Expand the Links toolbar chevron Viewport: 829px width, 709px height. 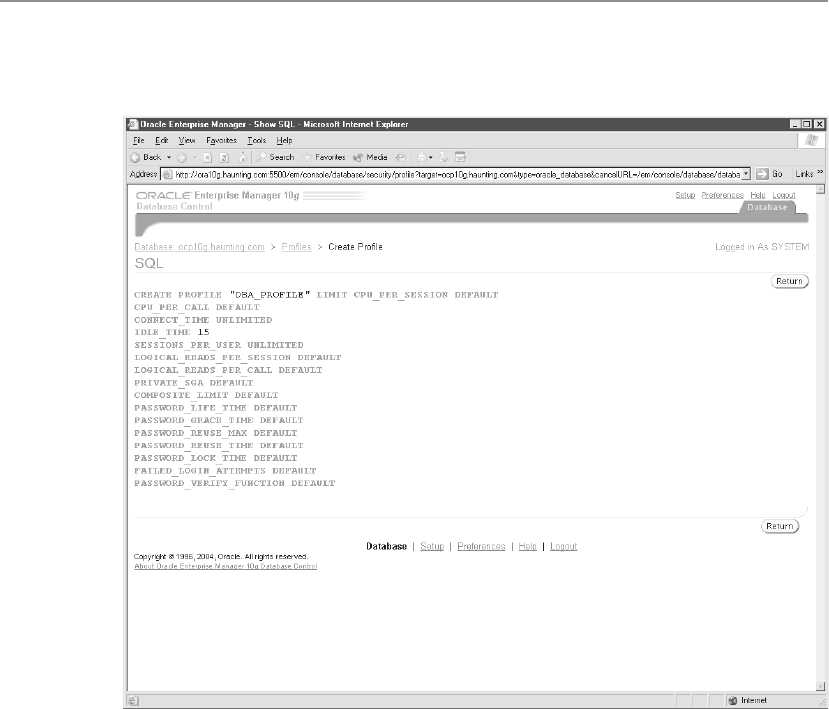821,172
